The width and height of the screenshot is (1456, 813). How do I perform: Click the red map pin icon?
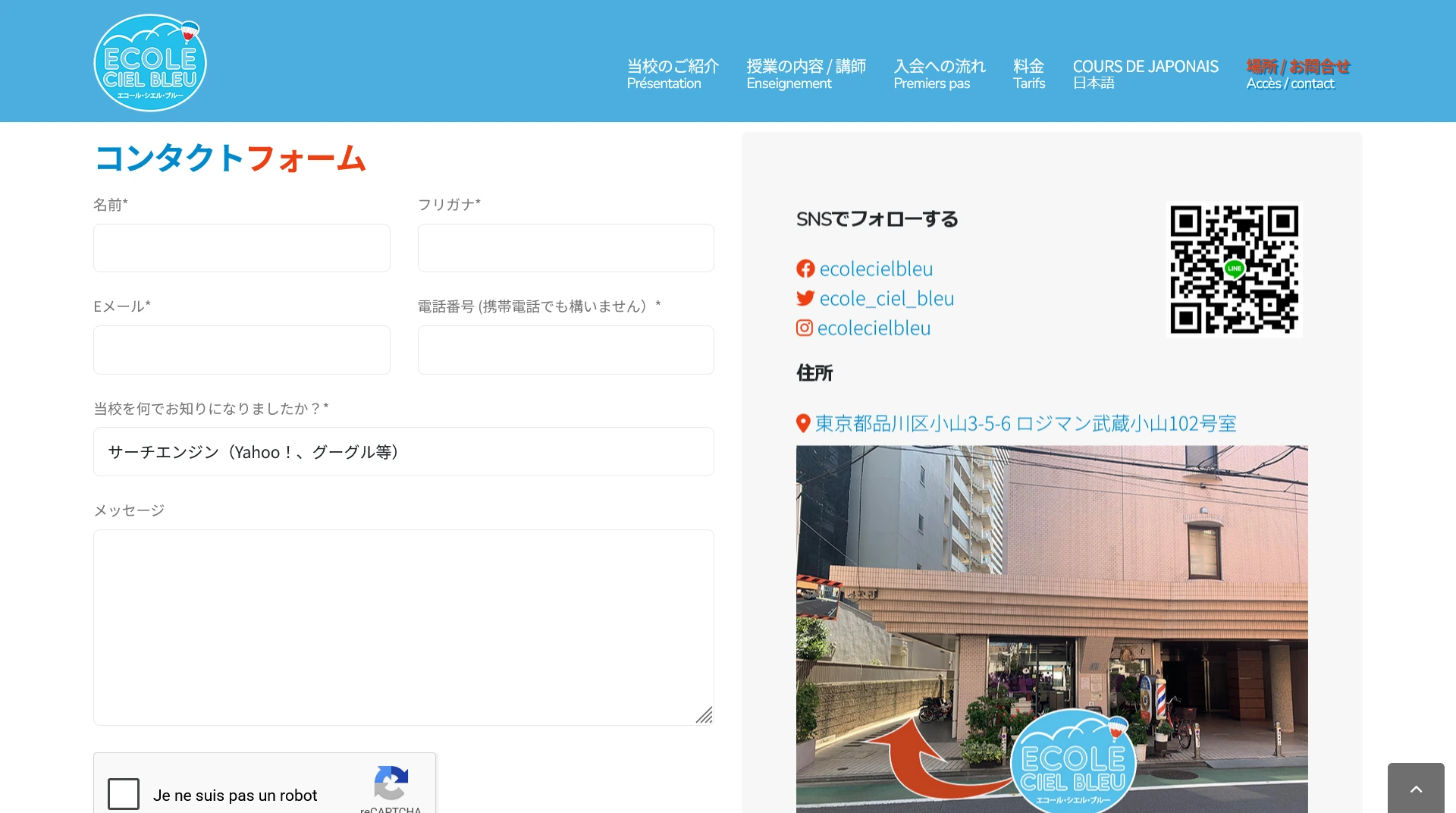[x=803, y=424]
